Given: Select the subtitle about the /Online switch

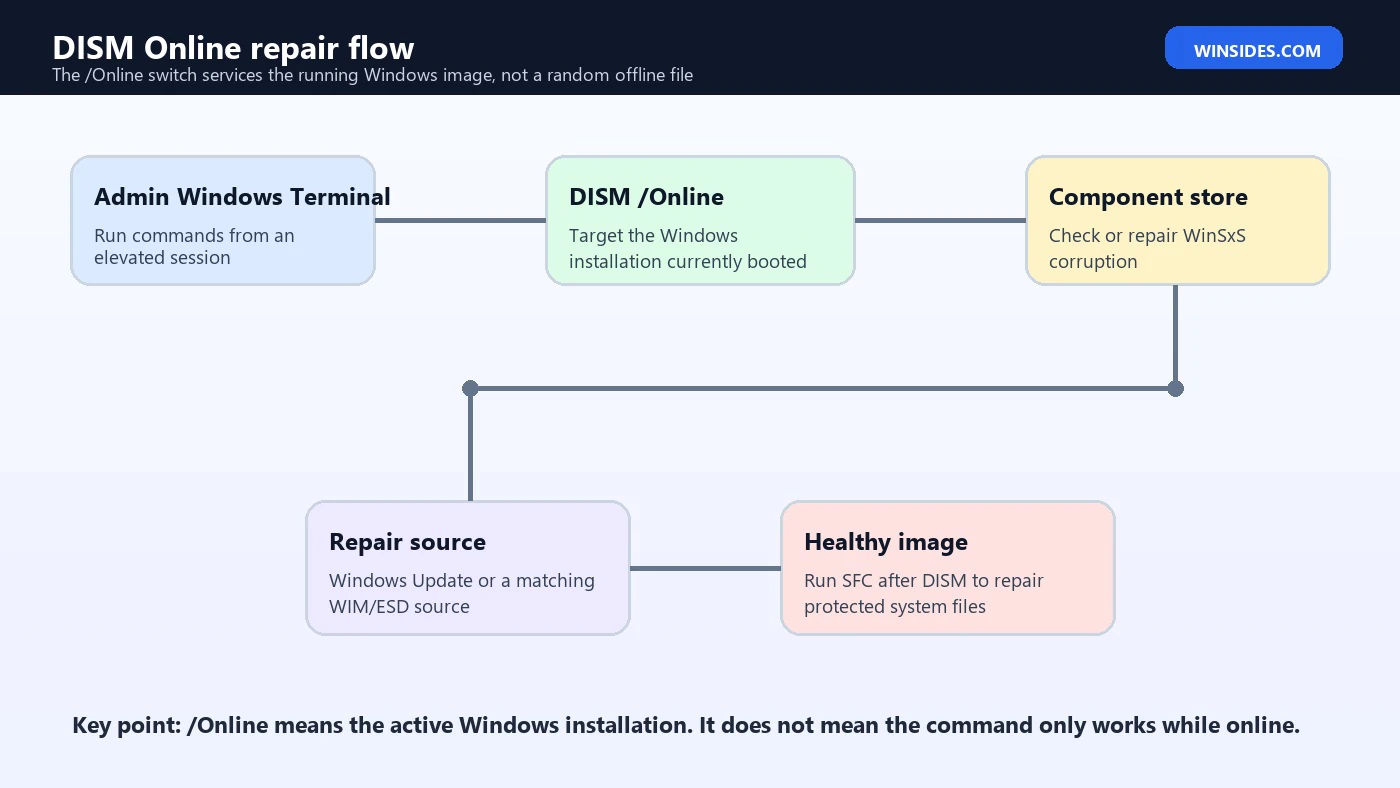Looking at the screenshot, I should (372, 75).
